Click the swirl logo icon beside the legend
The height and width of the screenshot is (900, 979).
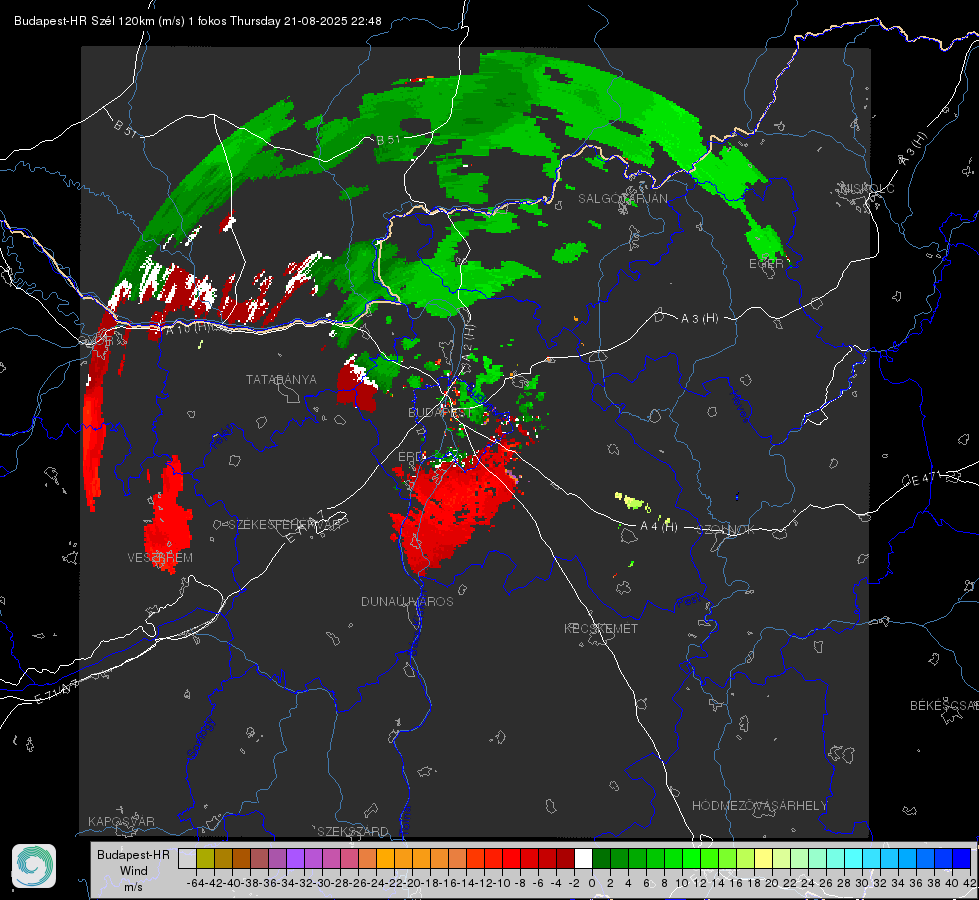34,866
